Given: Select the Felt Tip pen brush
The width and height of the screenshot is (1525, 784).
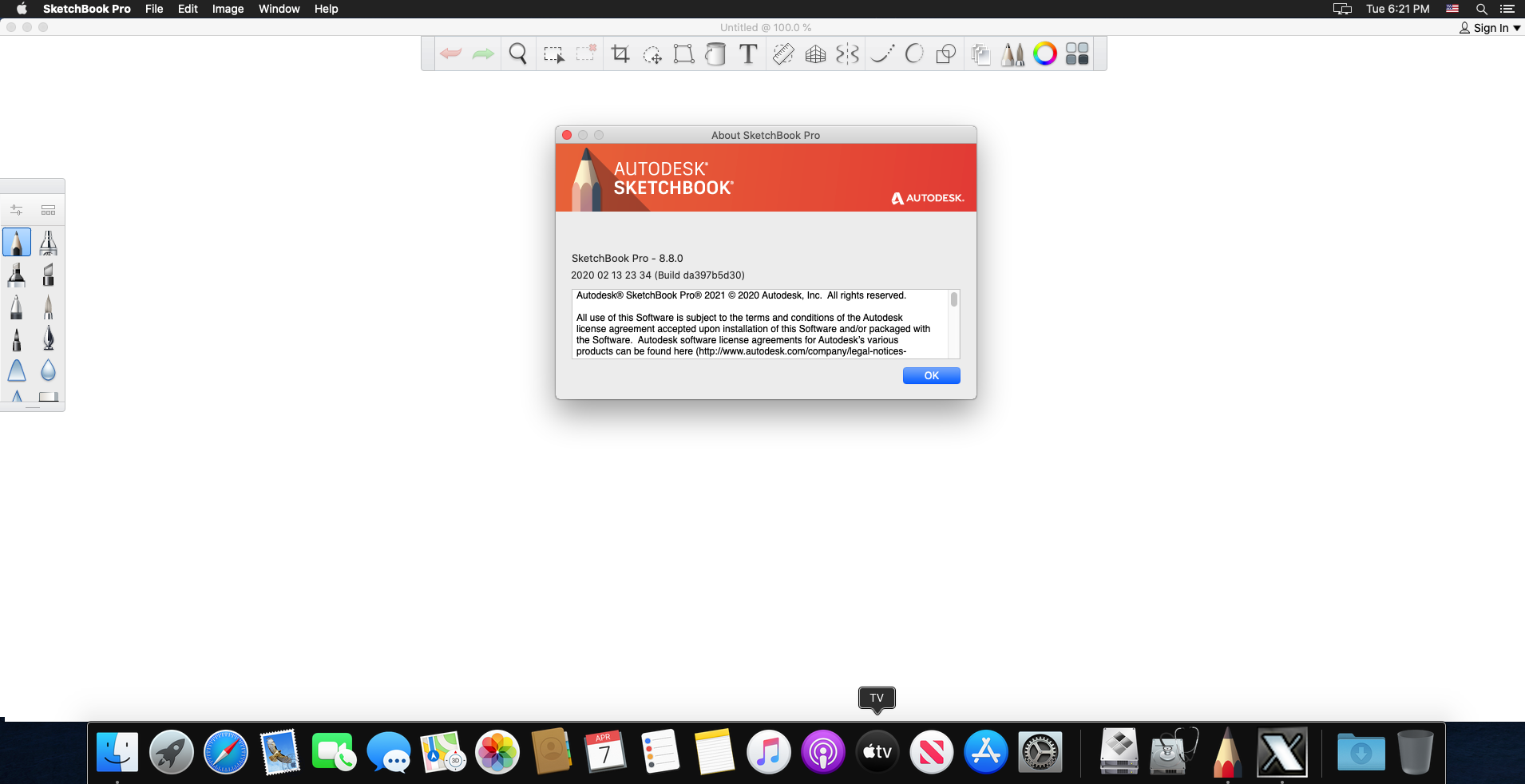Looking at the screenshot, I should coord(17,339).
